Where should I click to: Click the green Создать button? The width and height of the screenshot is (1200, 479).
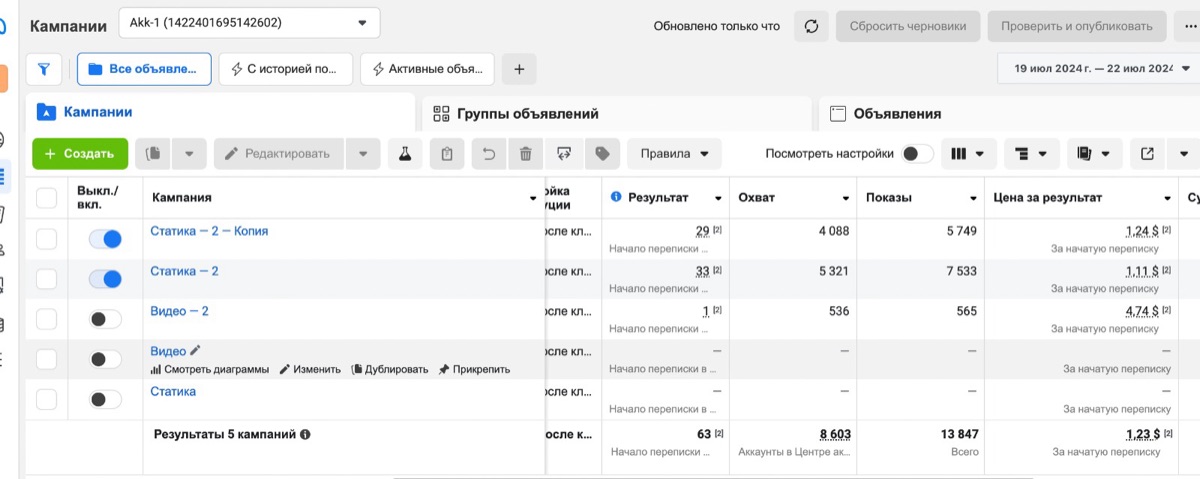coord(80,154)
